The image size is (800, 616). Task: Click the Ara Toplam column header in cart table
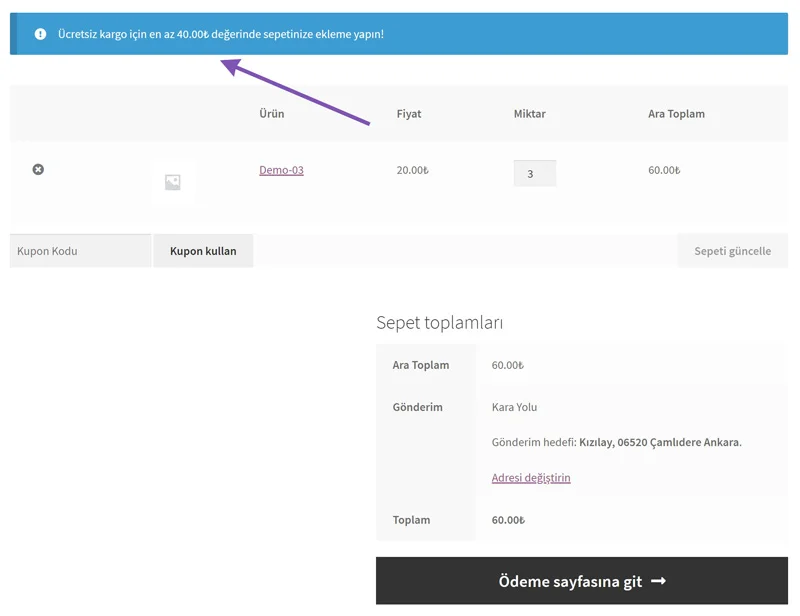click(676, 114)
